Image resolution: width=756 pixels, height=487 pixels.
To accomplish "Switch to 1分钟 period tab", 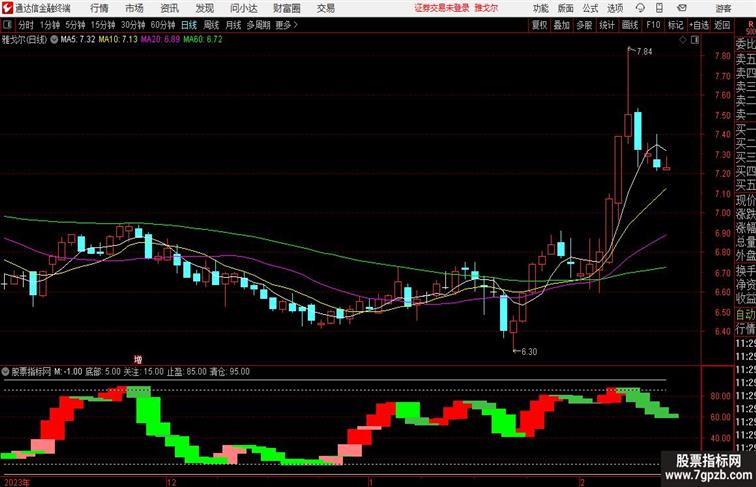I will click(50, 25).
